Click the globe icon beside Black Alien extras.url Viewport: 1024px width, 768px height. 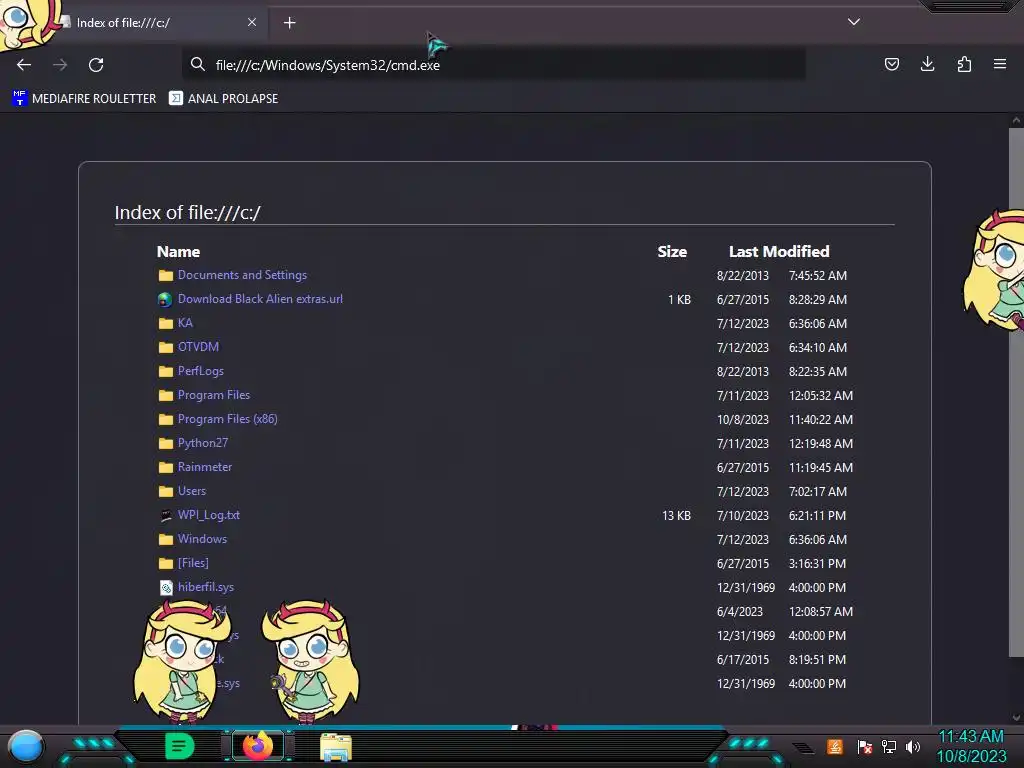pyautogui.click(x=165, y=300)
